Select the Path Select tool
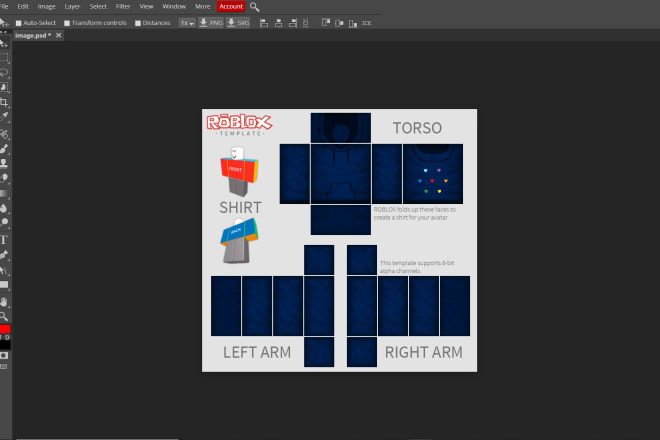Viewport: 660px width, 440px height. (x=4, y=270)
